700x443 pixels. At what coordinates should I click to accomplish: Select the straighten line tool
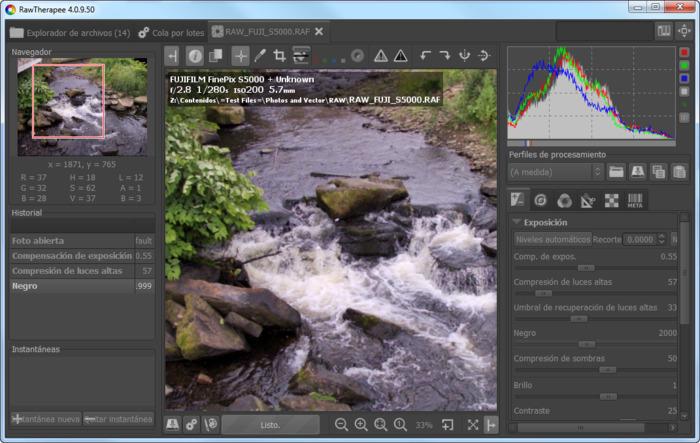coord(301,56)
